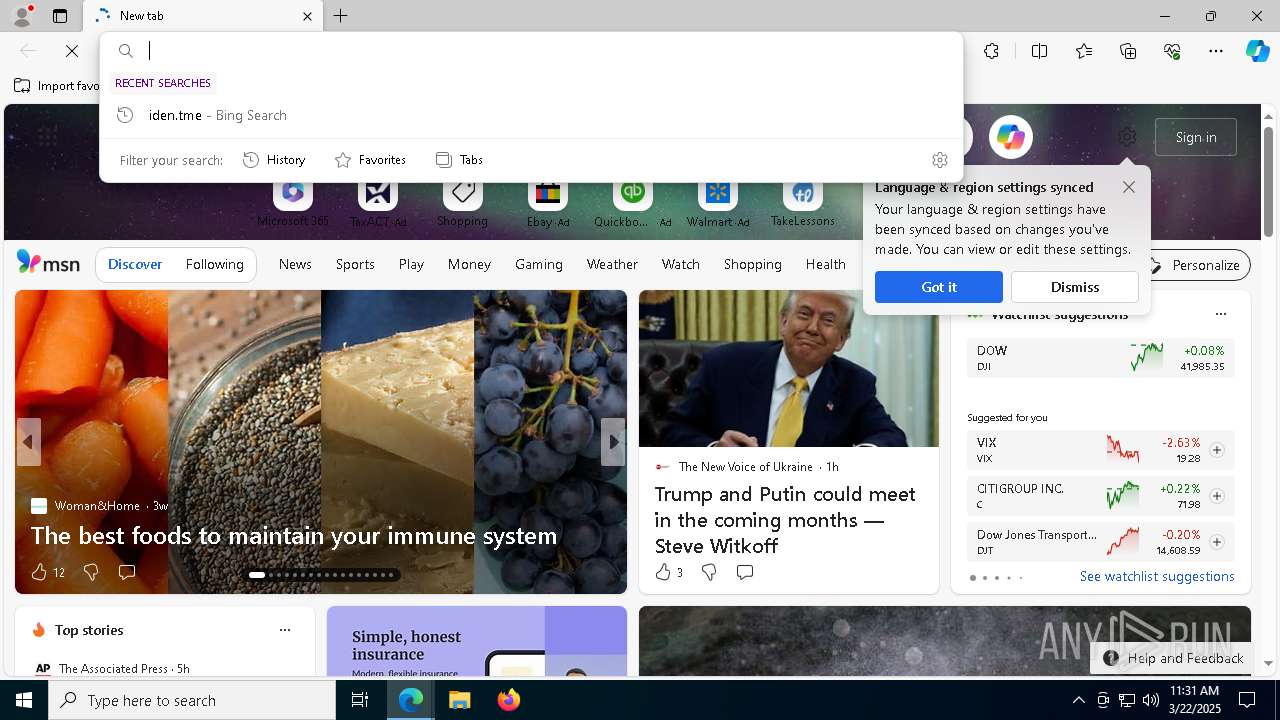Open the Weather menu item
Screen dimensions: 1280x720
pyautogui.click(x=612, y=264)
